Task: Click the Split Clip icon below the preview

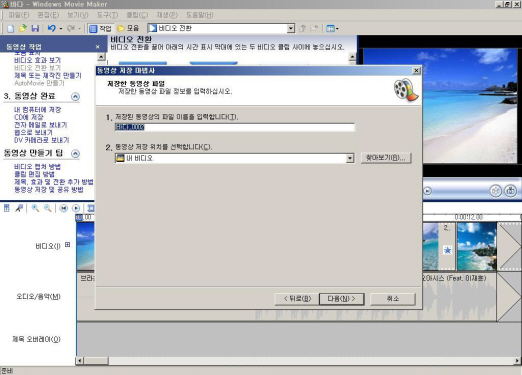Action: [x=496, y=191]
